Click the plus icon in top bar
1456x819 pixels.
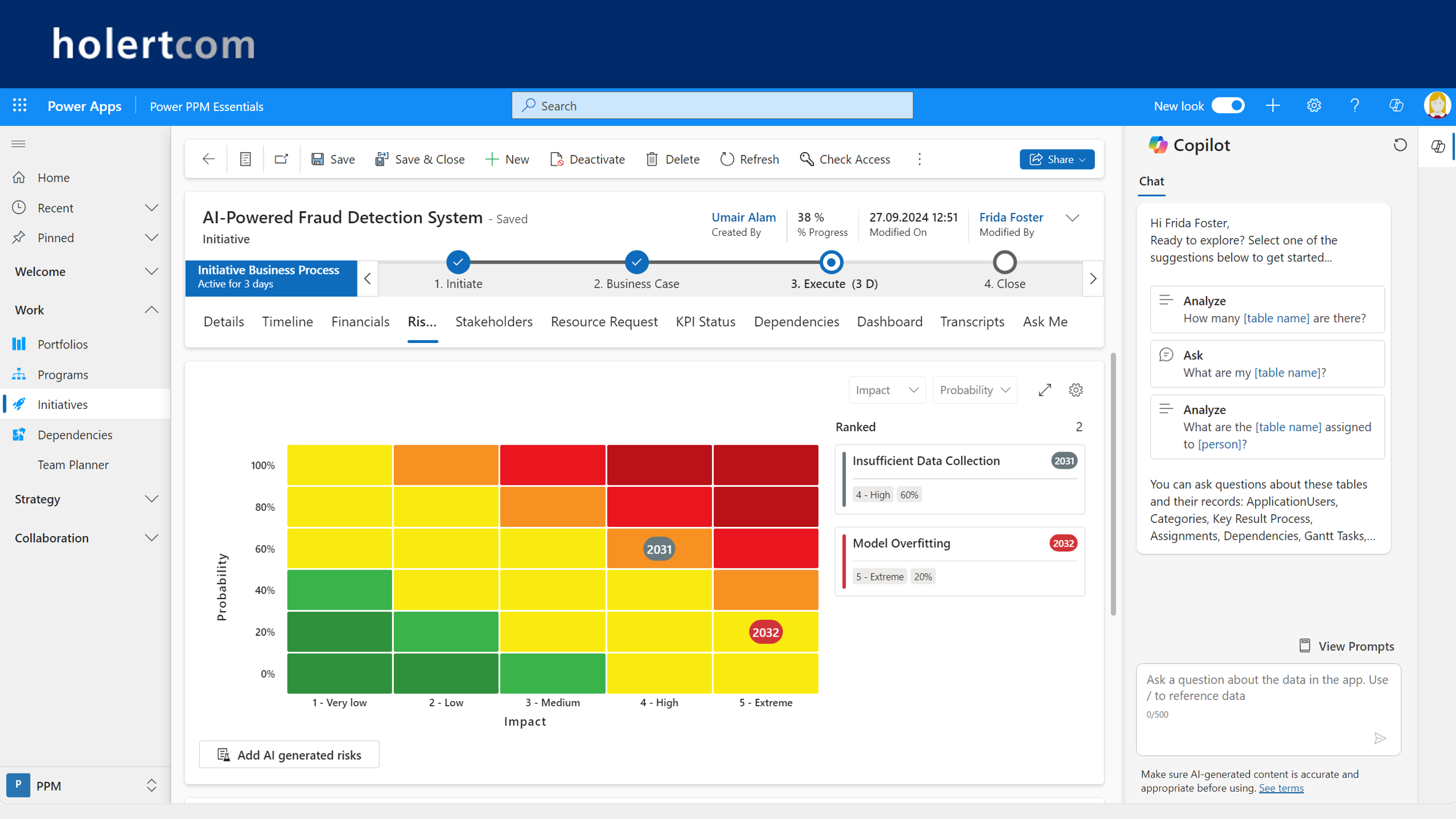[1273, 105]
